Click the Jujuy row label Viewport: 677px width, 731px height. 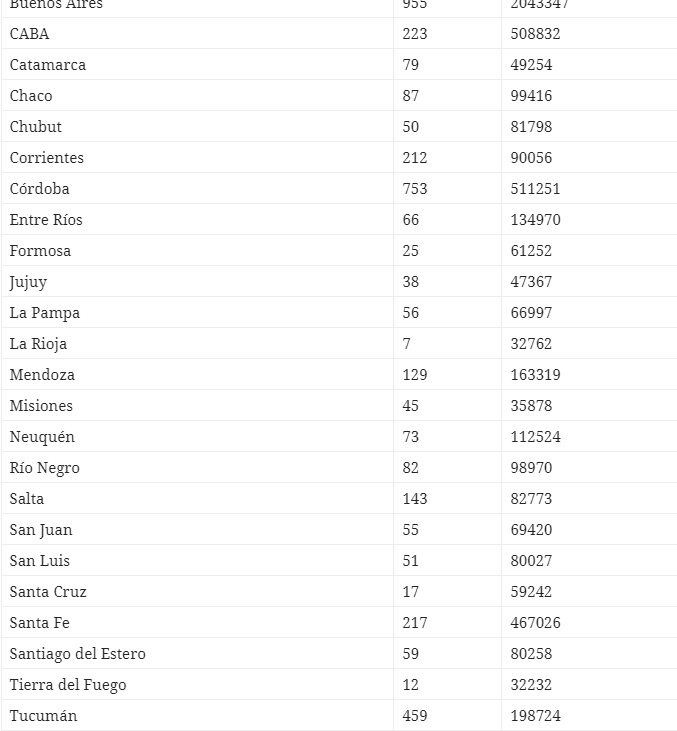coord(28,282)
